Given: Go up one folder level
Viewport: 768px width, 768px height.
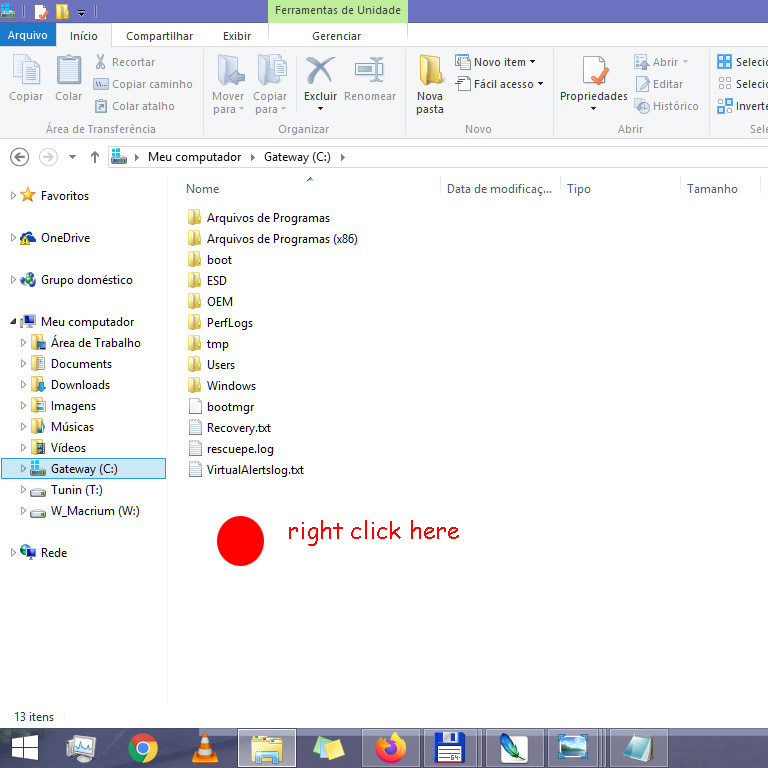Looking at the screenshot, I should tap(95, 157).
